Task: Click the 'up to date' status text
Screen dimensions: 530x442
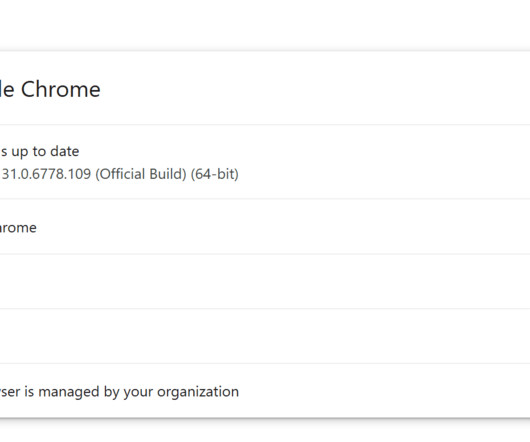Action: coord(45,151)
